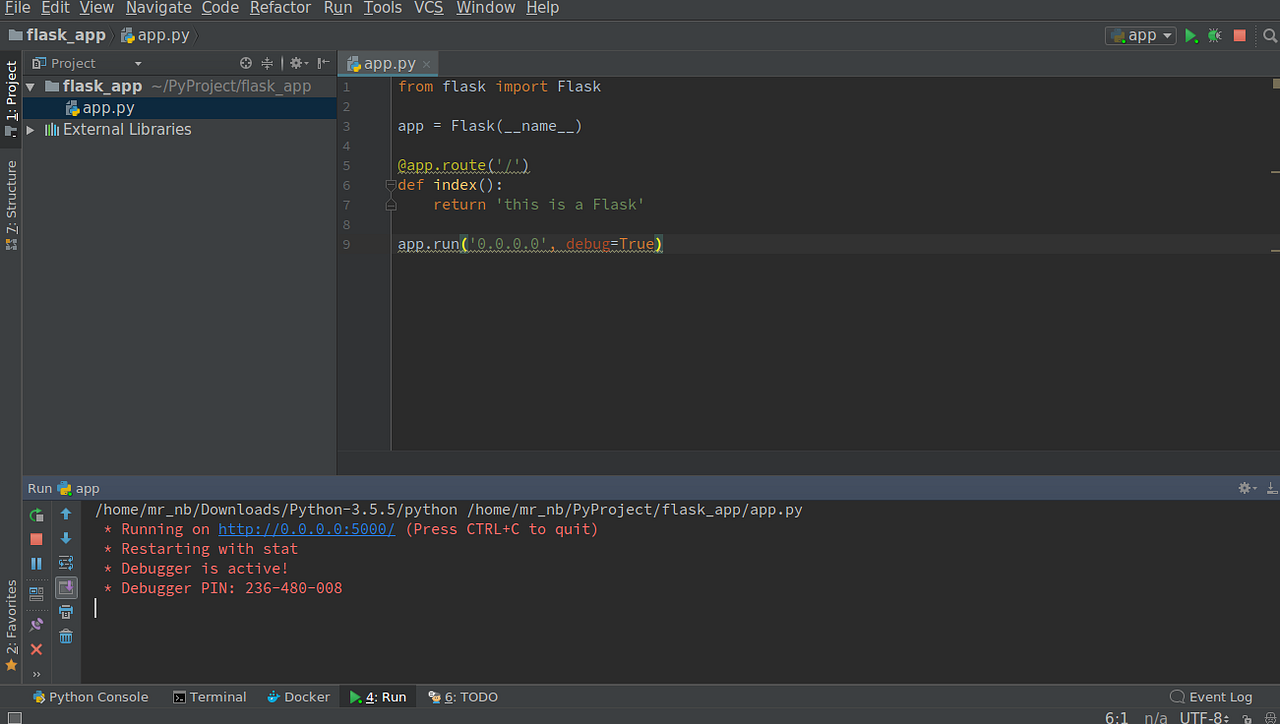The width and height of the screenshot is (1280, 724).
Task: Pin the Run tool window tab
Action: 36,623
